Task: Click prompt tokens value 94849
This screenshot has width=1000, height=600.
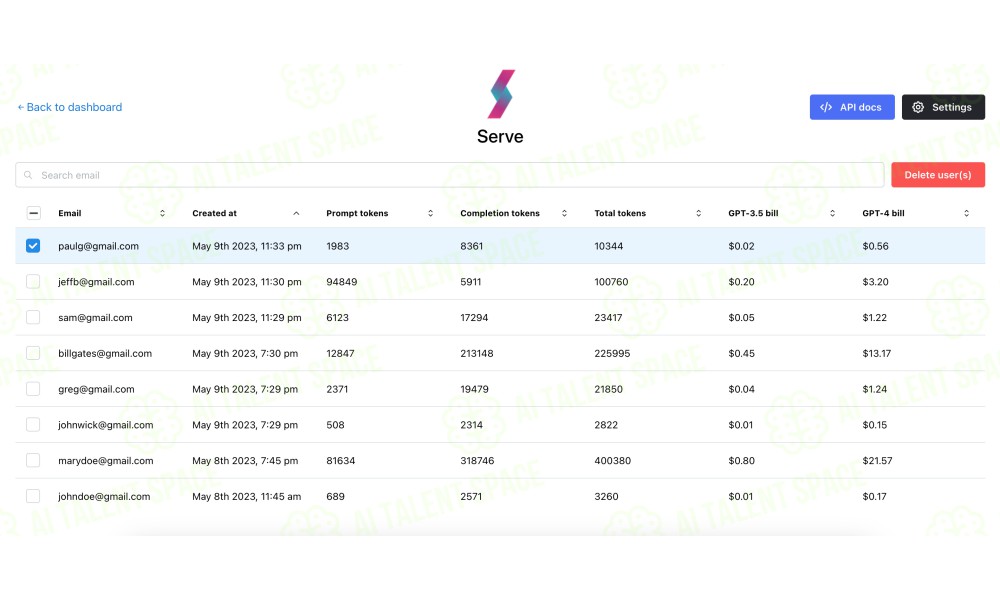Action: [x=342, y=282]
